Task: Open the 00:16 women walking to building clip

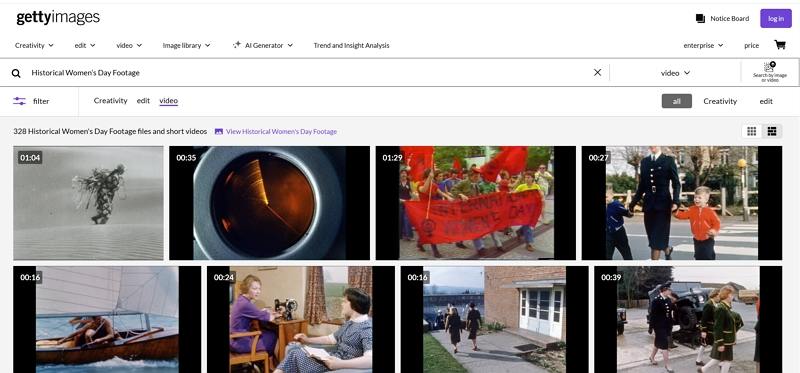Action: (494, 319)
